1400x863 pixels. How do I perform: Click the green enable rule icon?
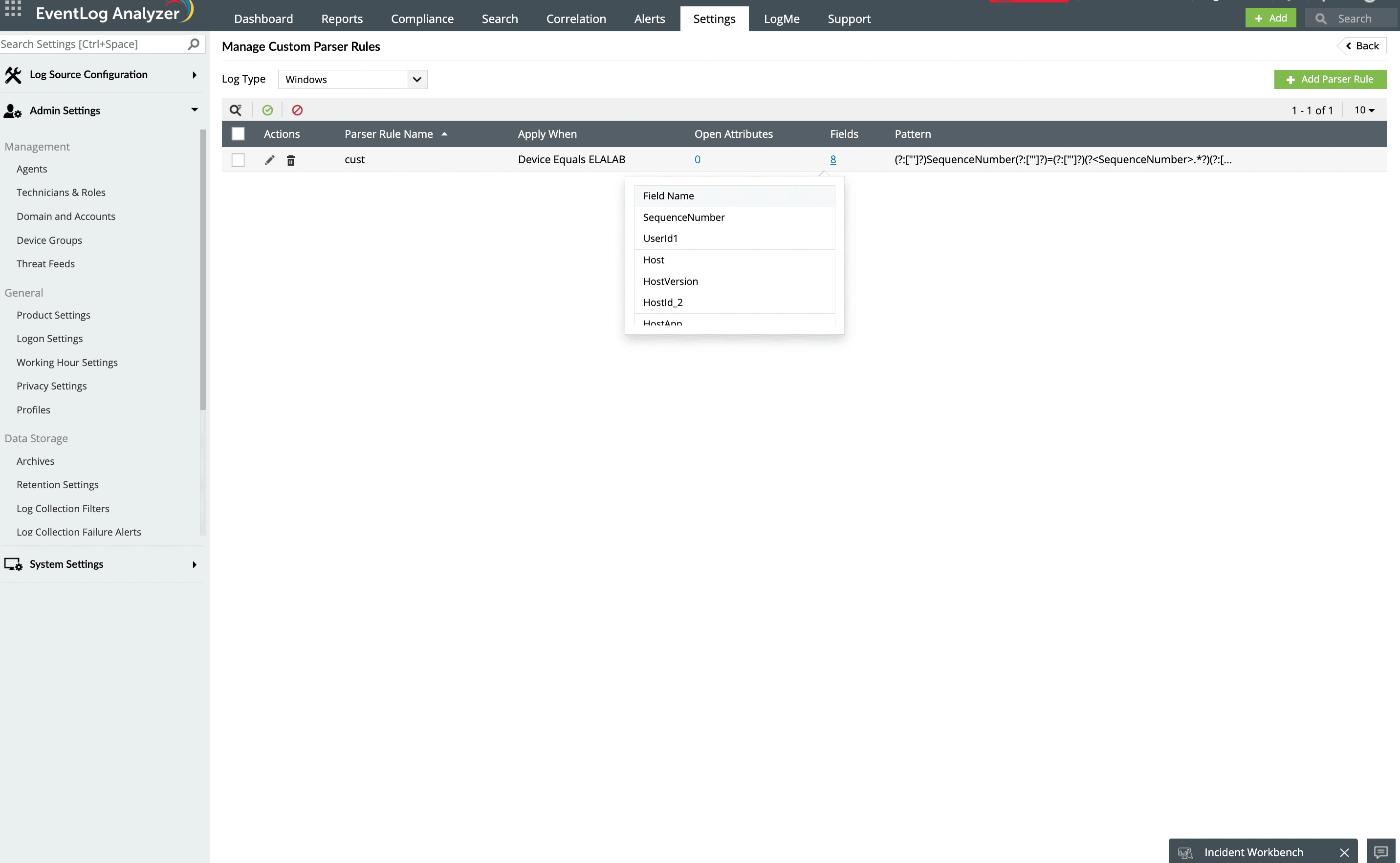267,110
